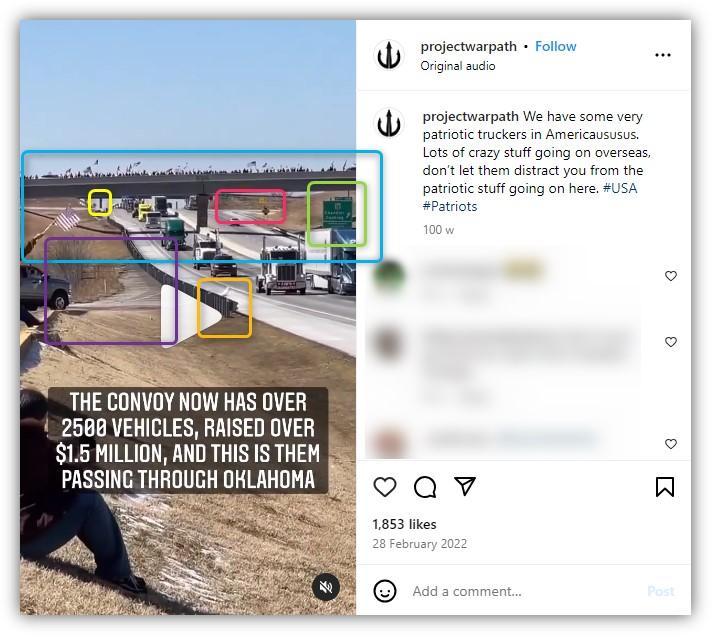
Task: Click the Add a comment field
Action: (526, 591)
